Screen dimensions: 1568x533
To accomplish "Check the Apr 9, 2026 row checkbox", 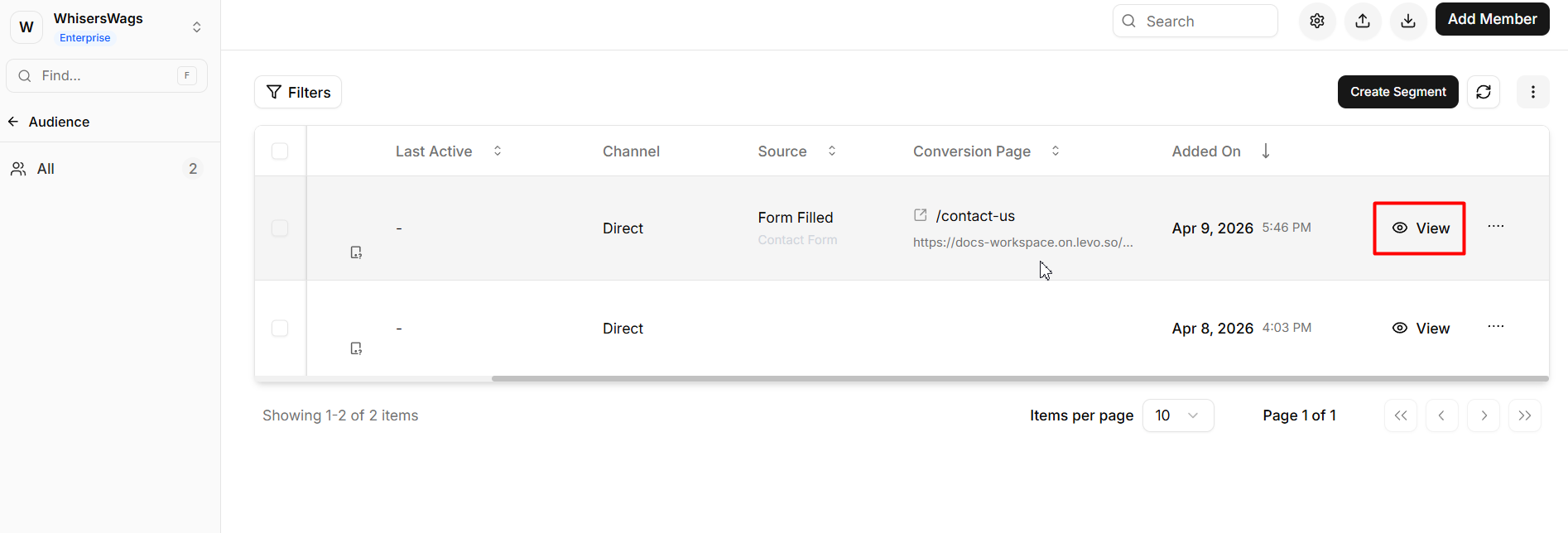I will click(280, 228).
